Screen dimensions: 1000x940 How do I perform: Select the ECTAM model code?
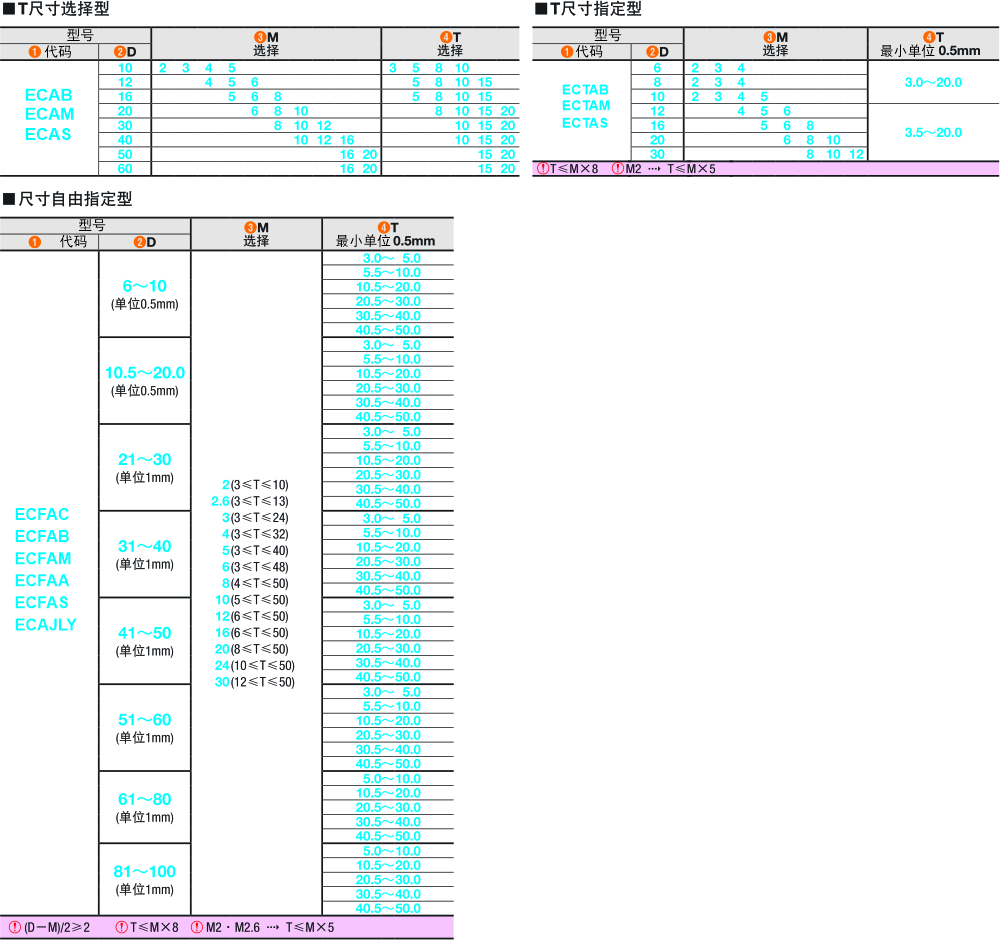pyautogui.click(x=585, y=105)
